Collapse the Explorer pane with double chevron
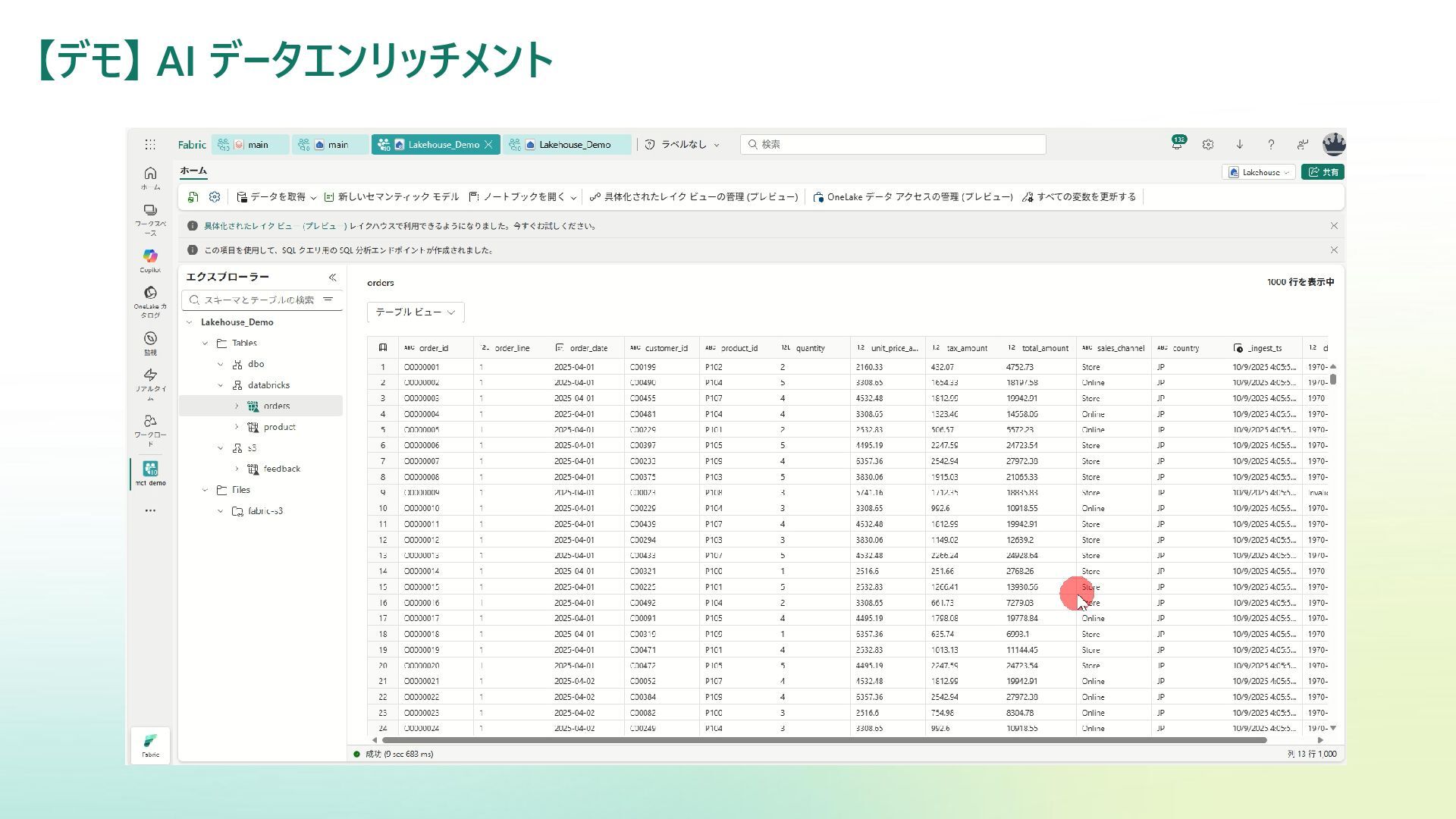The image size is (1456, 819). 332,278
